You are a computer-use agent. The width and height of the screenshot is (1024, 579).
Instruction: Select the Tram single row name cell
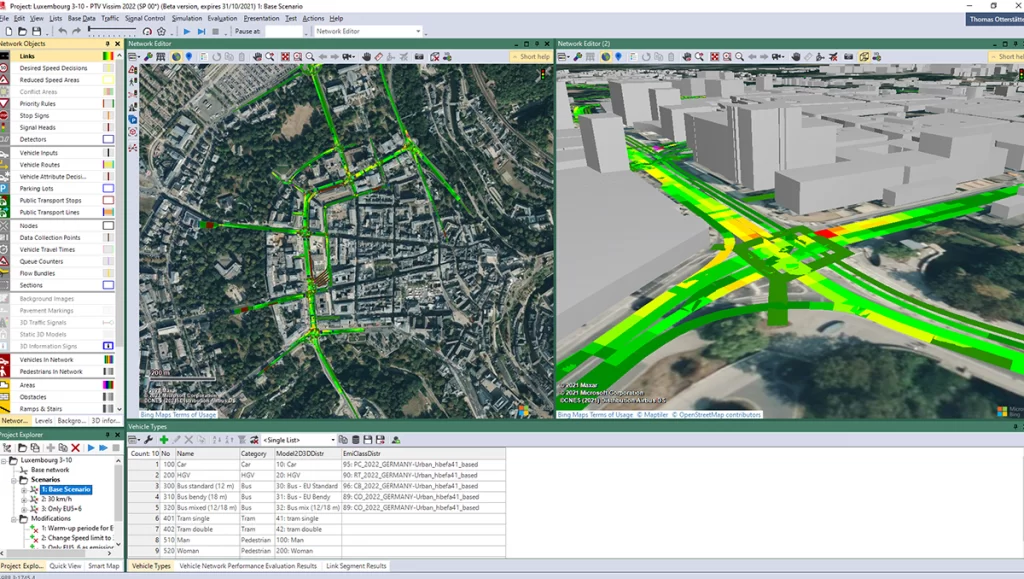point(207,518)
